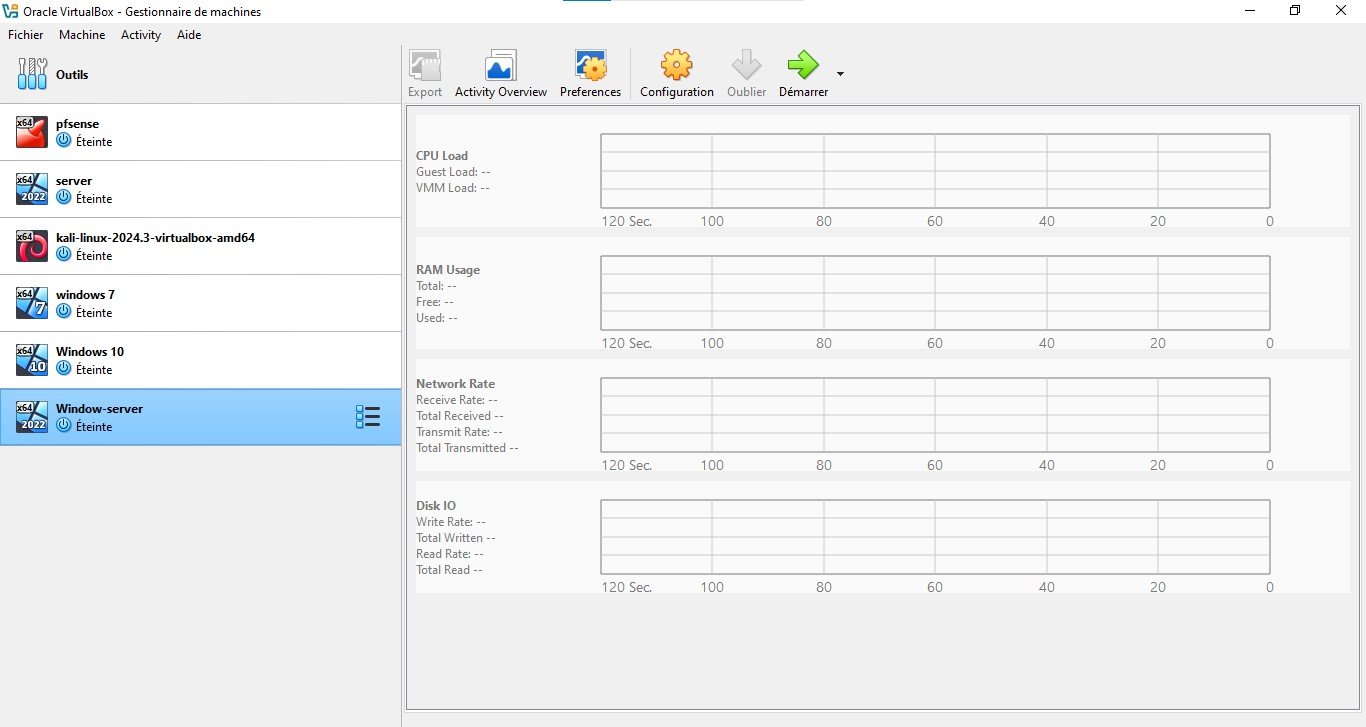Open Window-server machine tools list icon
Screen dimensions: 1366x727
(368, 417)
